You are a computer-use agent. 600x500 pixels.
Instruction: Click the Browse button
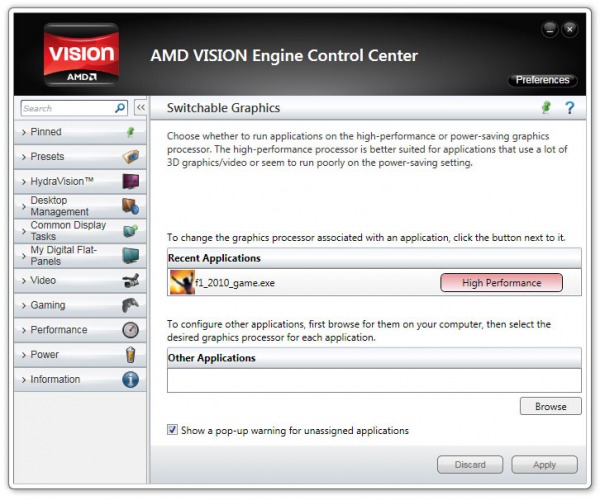pyautogui.click(x=550, y=407)
